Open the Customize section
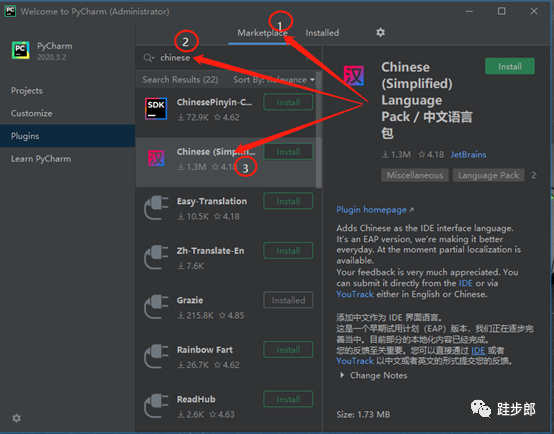The image size is (554, 434). [32, 113]
